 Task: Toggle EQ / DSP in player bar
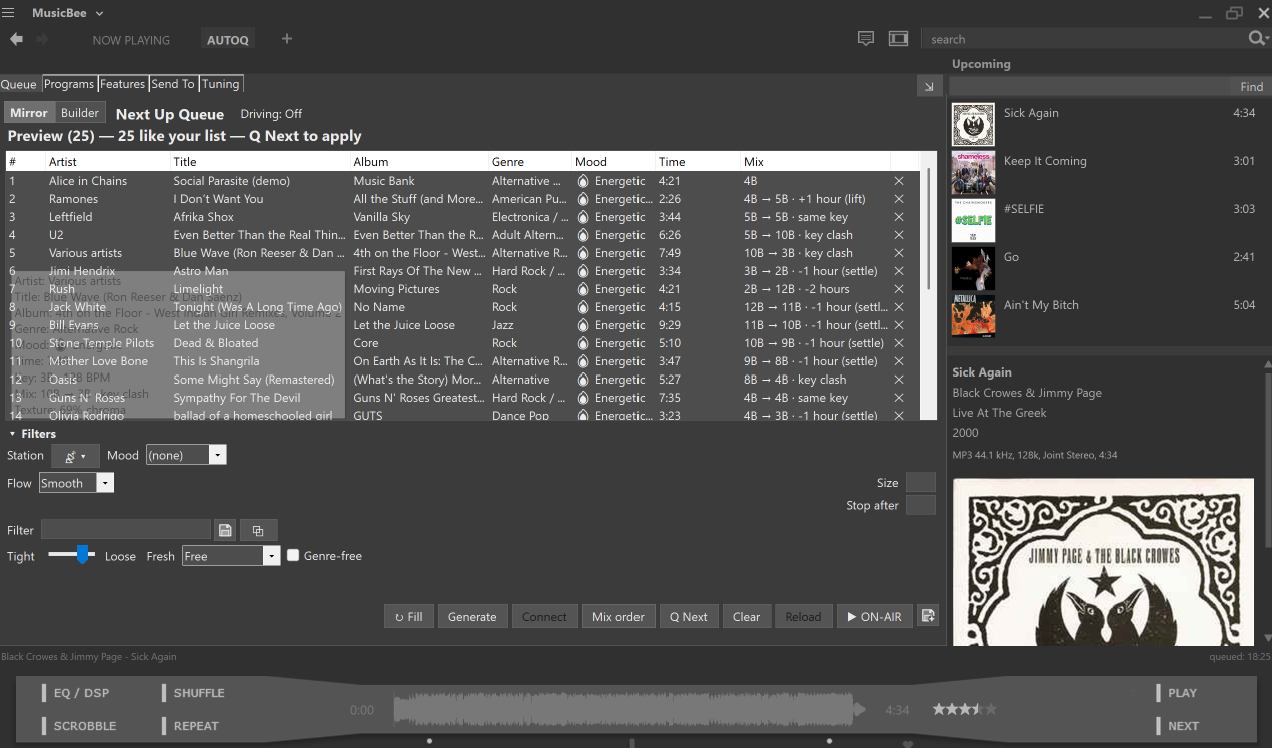[75, 693]
